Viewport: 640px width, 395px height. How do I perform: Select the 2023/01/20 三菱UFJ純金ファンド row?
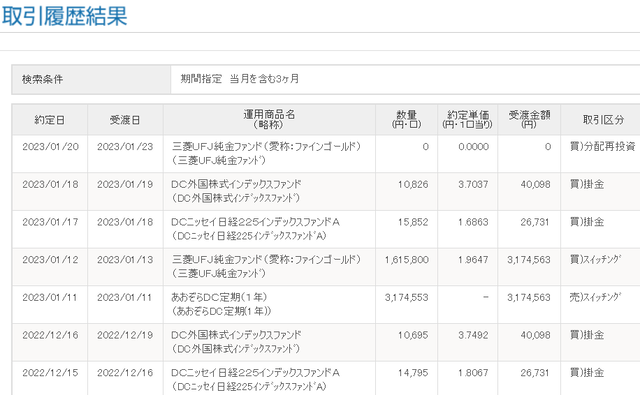pos(326,154)
